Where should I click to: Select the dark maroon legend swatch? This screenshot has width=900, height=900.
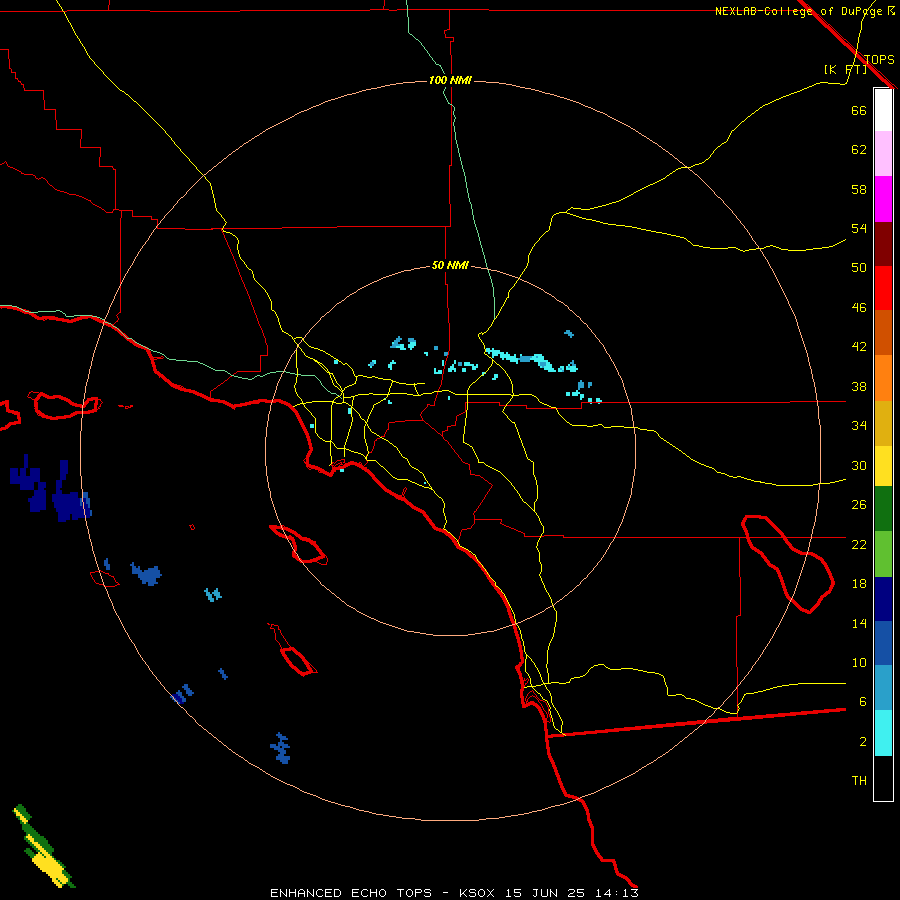point(883,244)
